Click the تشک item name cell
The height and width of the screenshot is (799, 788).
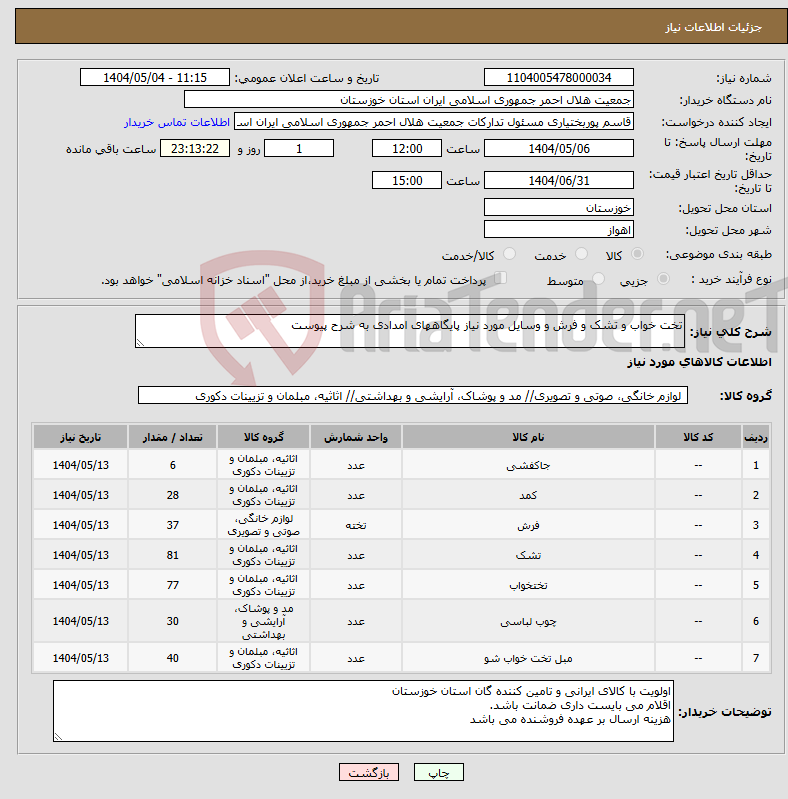pyautogui.click(x=528, y=555)
